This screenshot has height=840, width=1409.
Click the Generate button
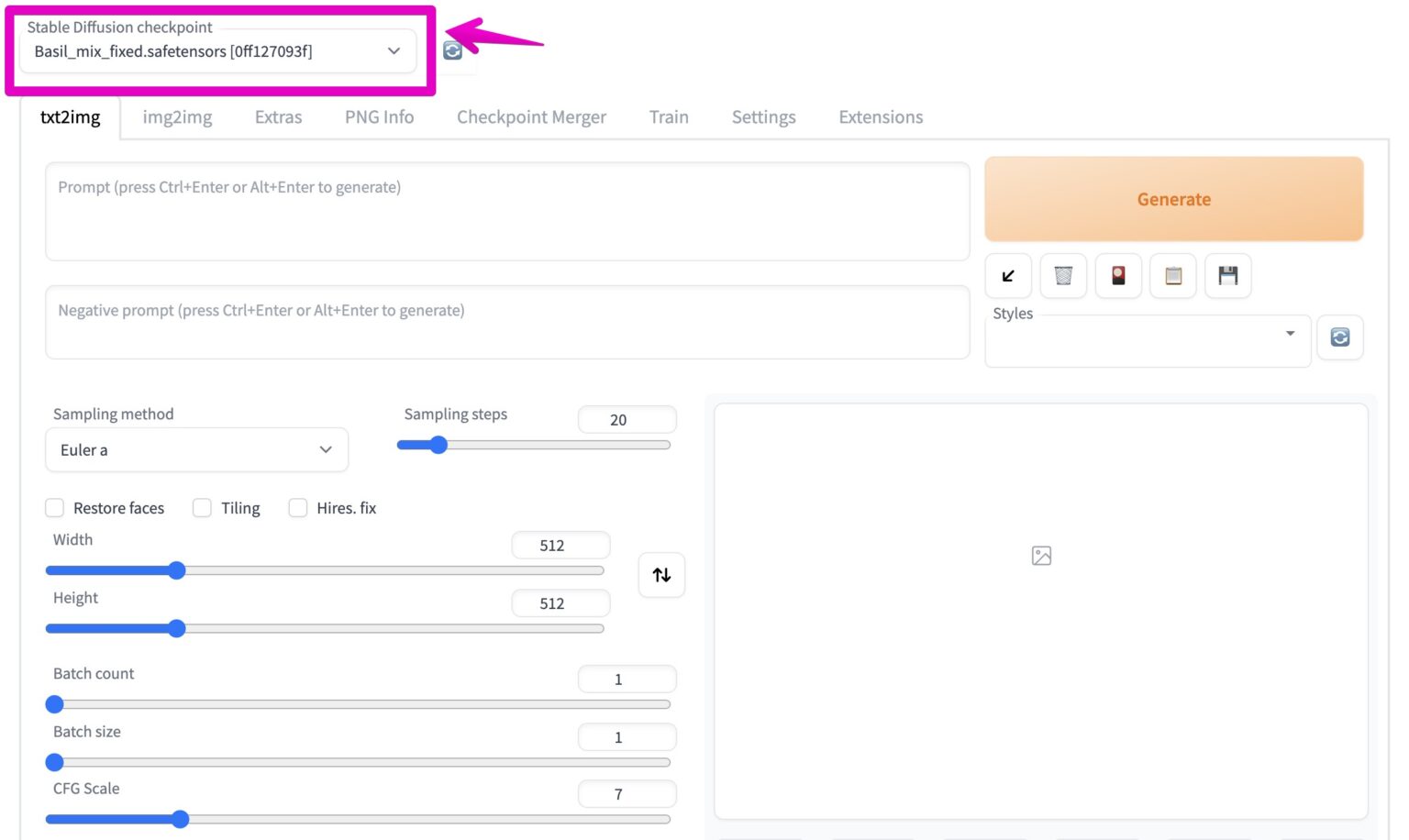click(1173, 200)
